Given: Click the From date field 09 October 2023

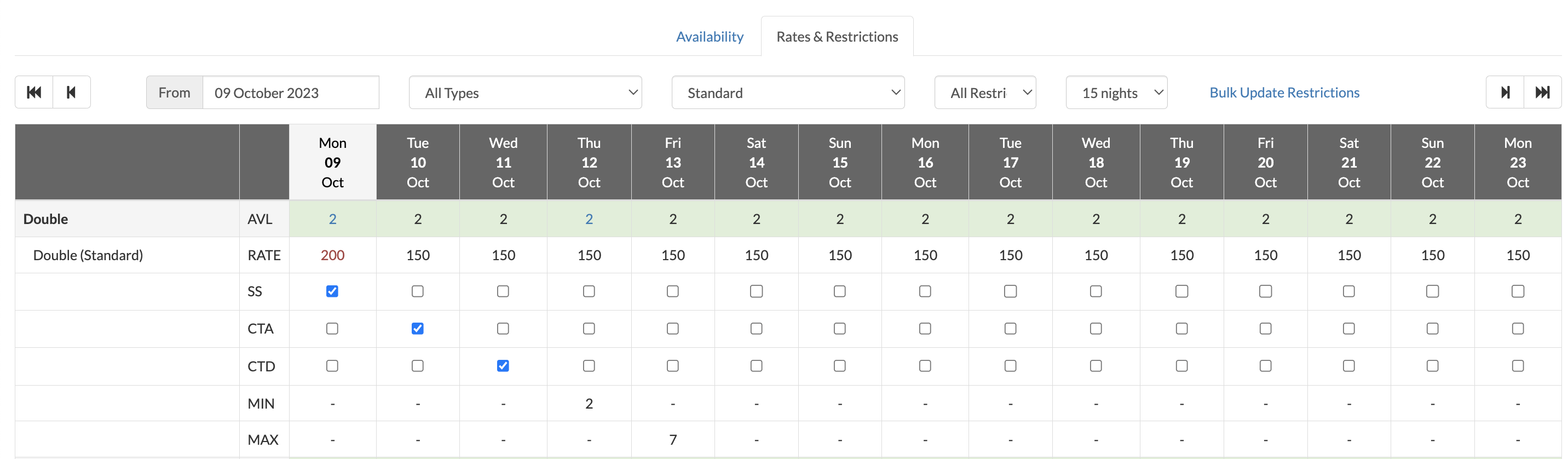Looking at the screenshot, I should (290, 93).
